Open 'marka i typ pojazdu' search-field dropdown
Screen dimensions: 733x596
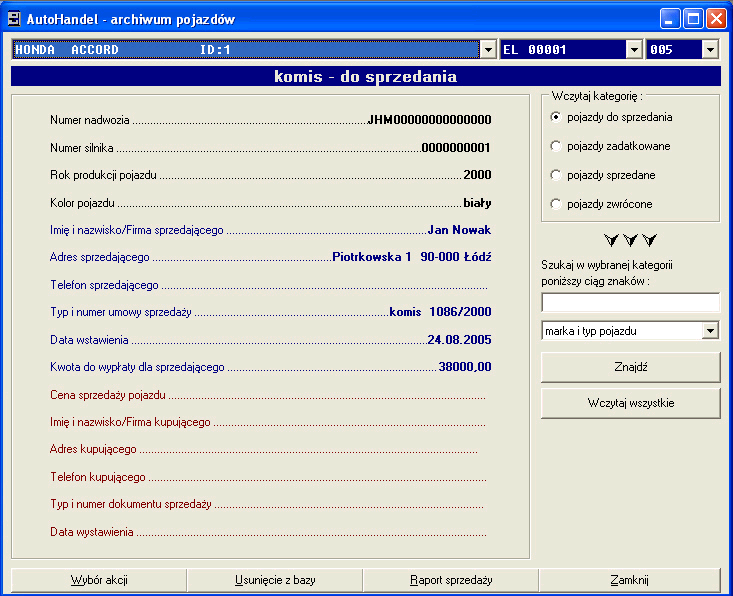[710, 331]
